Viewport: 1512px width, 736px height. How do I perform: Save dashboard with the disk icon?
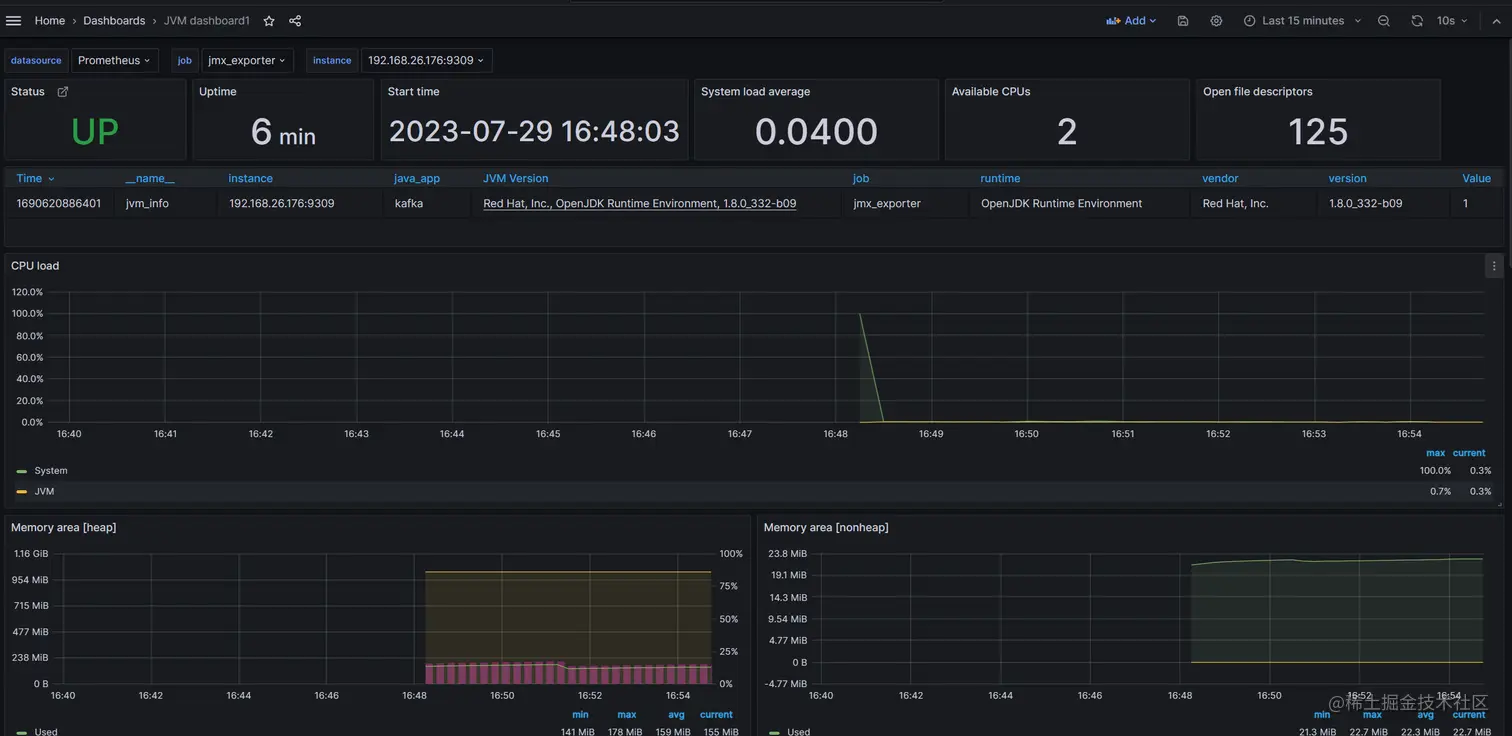[x=1183, y=20]
